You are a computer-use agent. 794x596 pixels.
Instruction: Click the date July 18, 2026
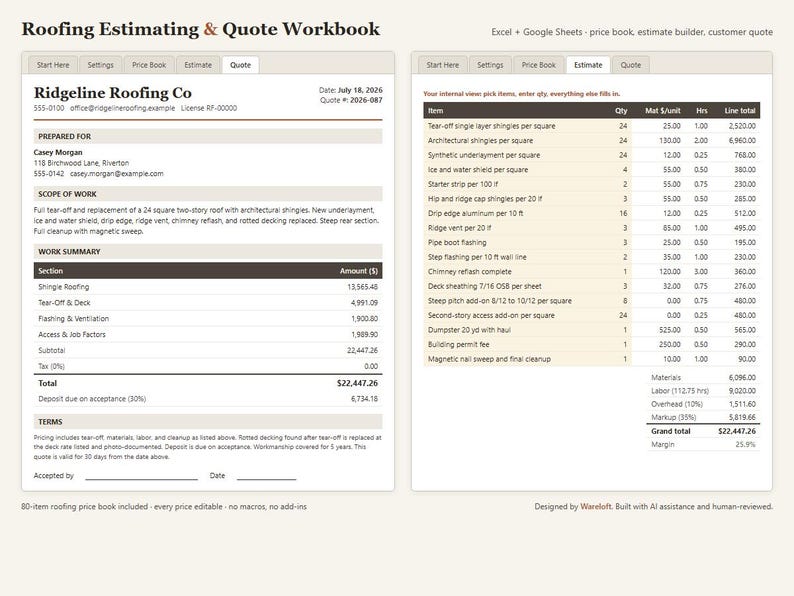pos(360,90)
